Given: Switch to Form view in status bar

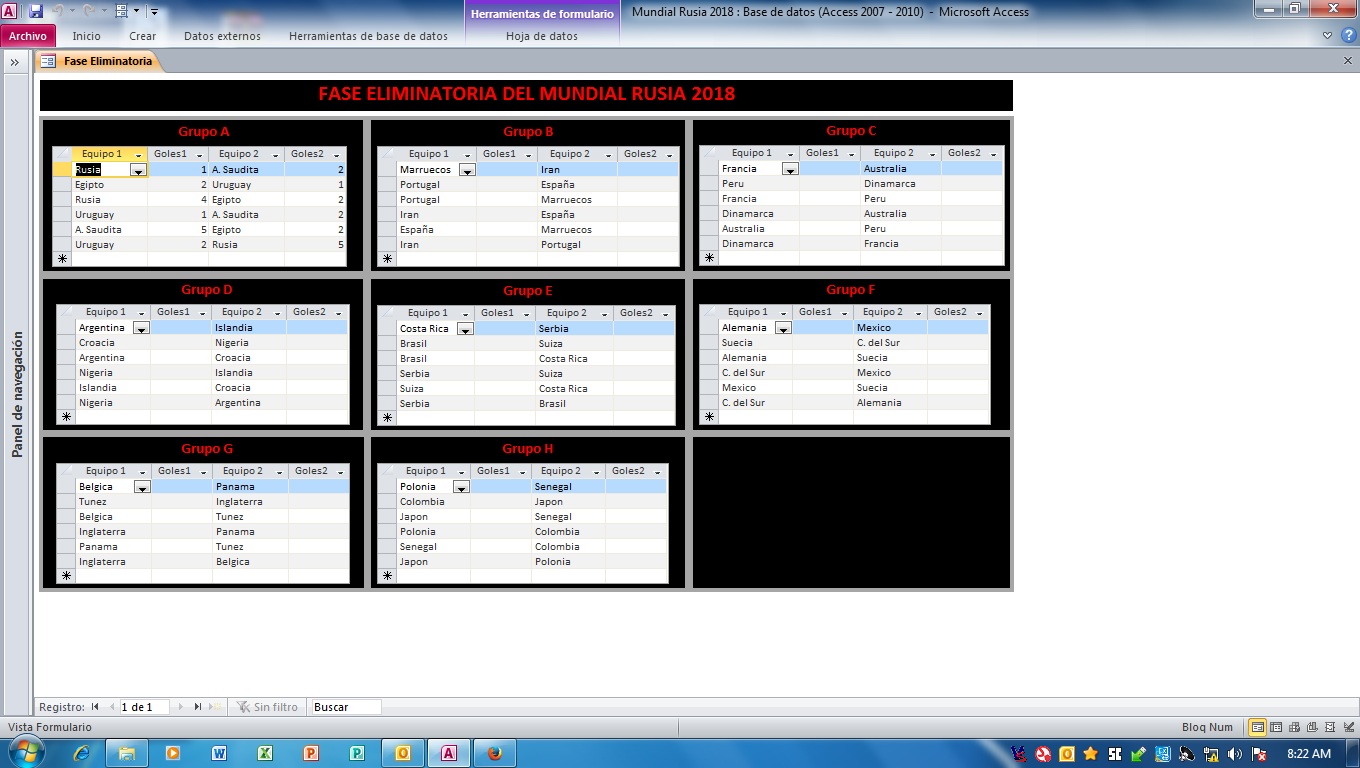Looking at the screenshot, I should point(1258,727).
